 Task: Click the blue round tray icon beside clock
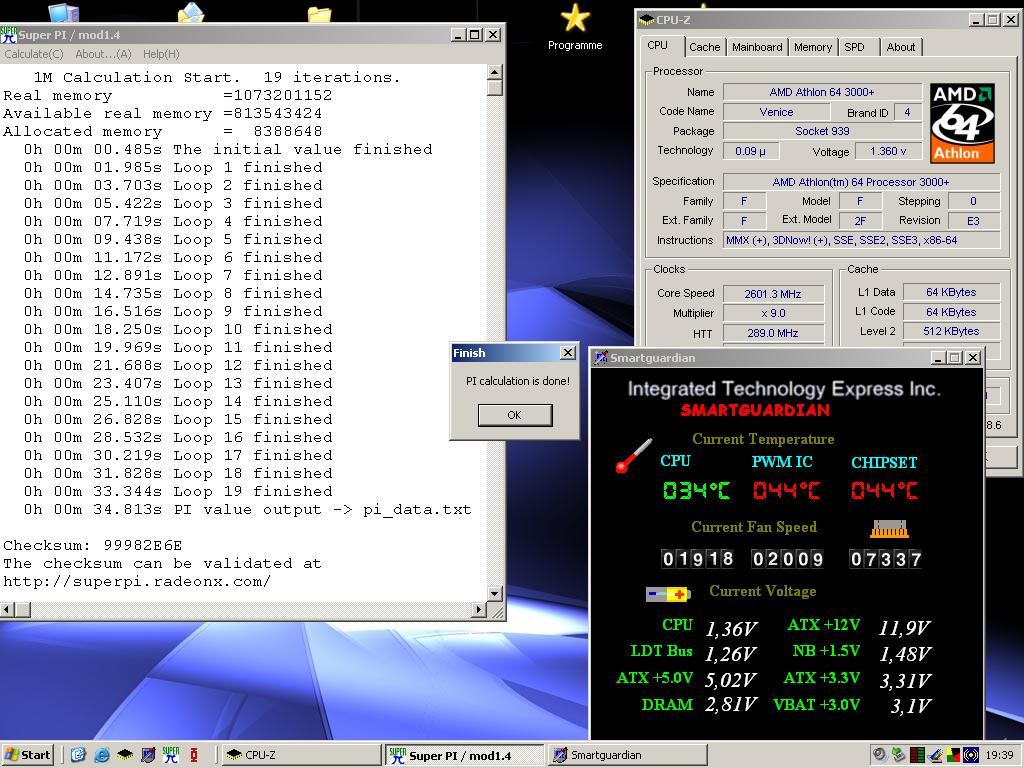pos(971,755)
